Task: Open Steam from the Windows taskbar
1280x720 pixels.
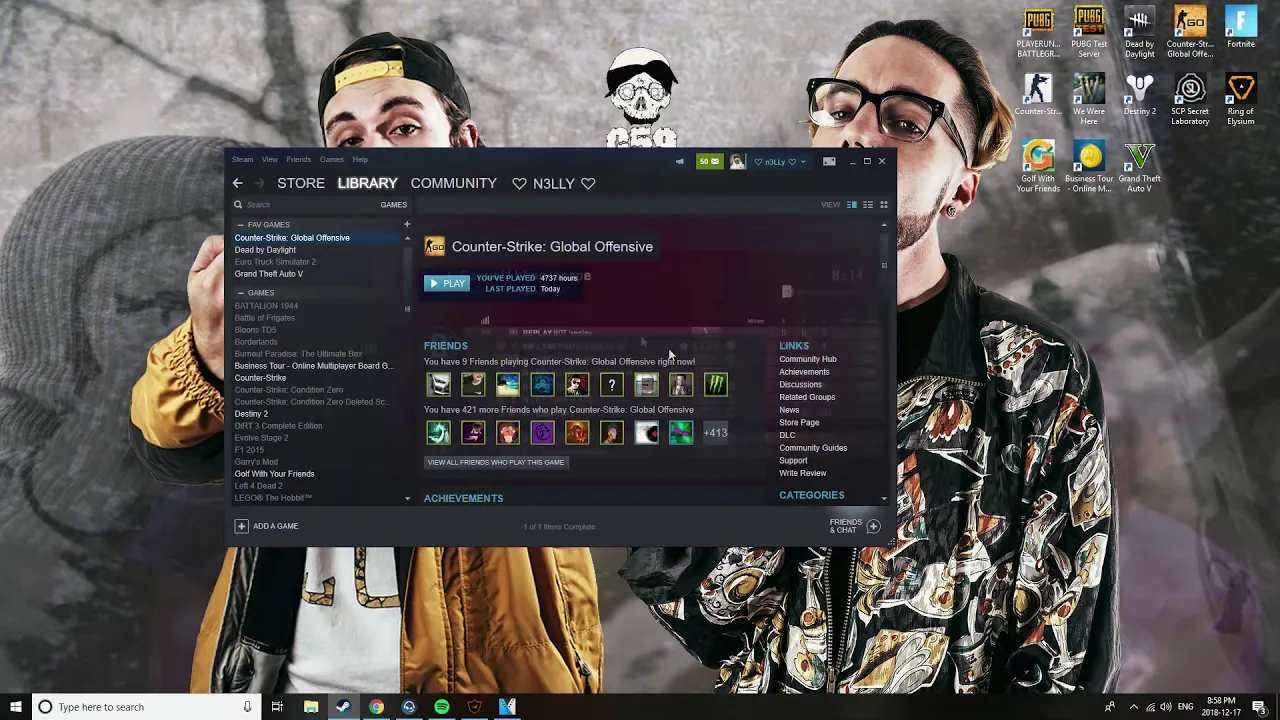Action: pyautogui.click(x=342, y=707)
